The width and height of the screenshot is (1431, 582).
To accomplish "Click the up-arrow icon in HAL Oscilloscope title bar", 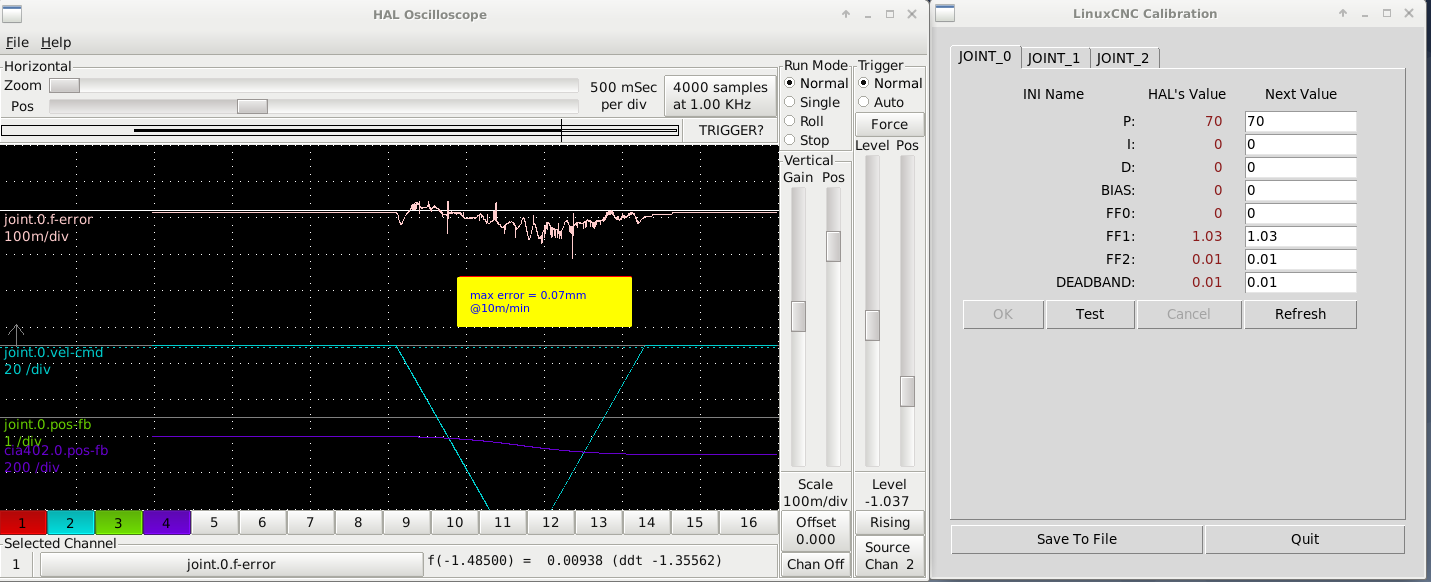I will tap(845, 14).
